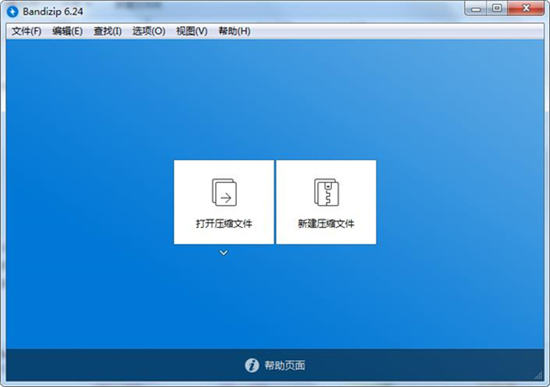Viewport: 550px width, 387px height.
Task: Click the 打开压缩文件 label
Action: 224,223
